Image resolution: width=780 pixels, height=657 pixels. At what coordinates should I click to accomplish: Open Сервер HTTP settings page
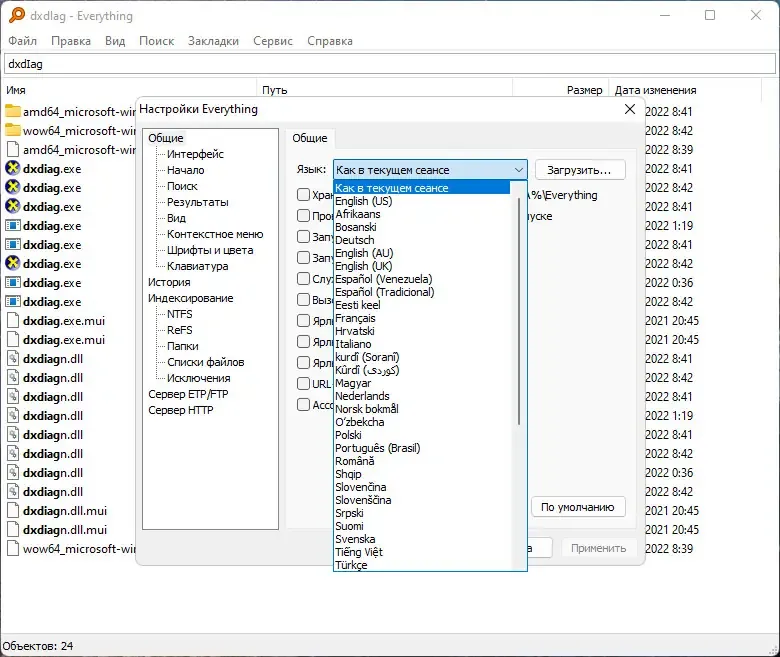coord(181,410)
